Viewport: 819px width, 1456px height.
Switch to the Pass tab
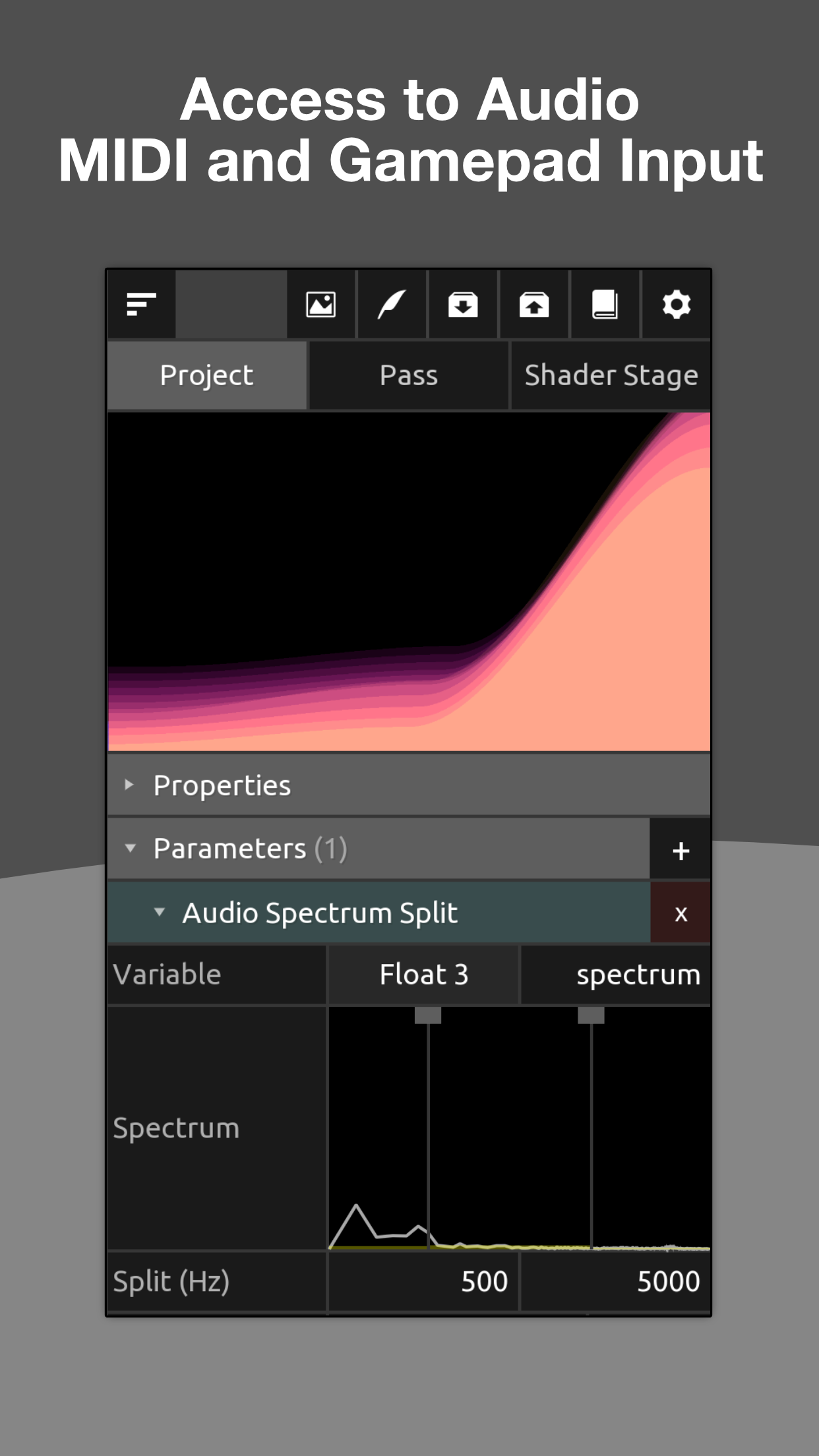[409, 375]
